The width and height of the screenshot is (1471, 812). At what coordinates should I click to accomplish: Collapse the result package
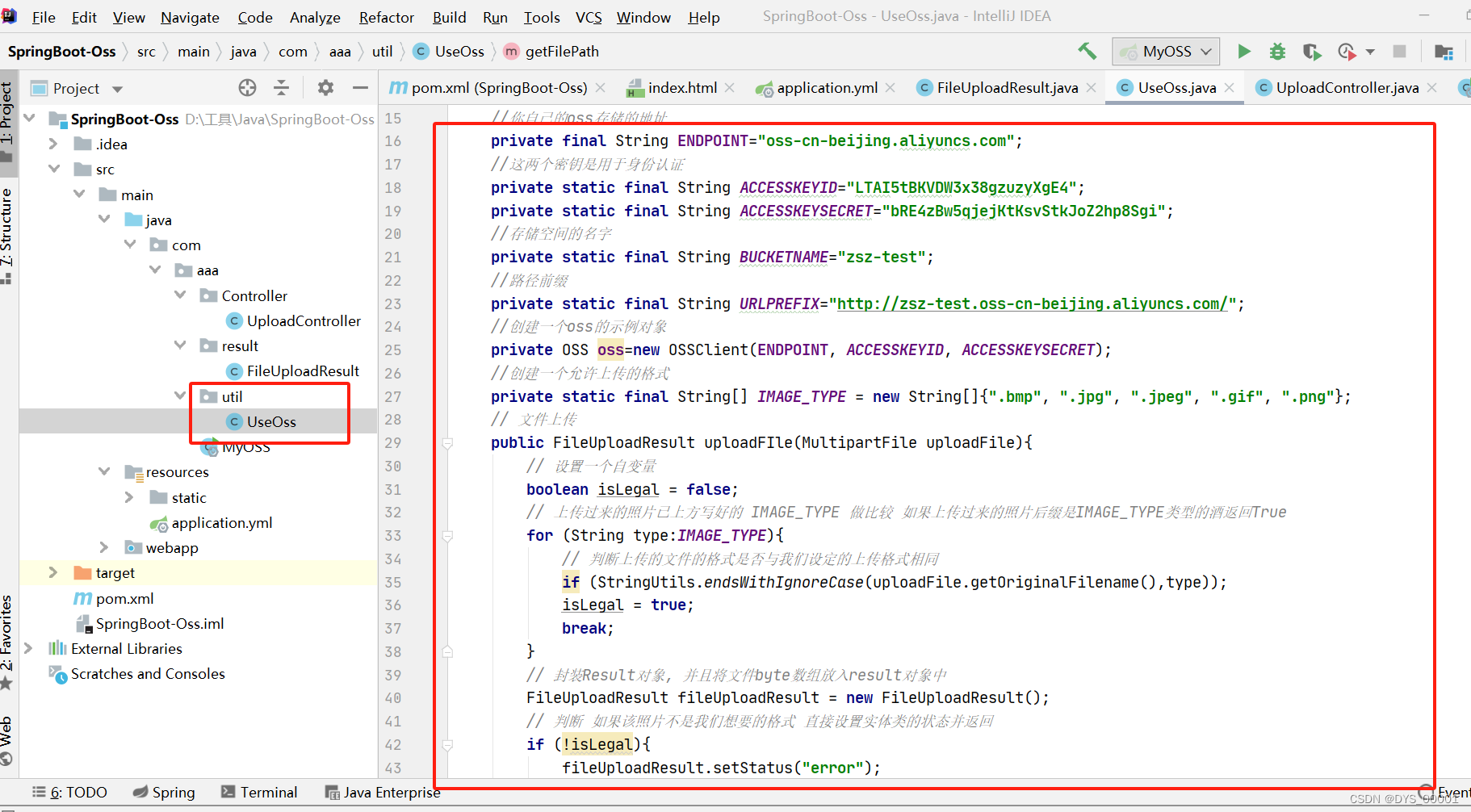(x=180, y=345)
